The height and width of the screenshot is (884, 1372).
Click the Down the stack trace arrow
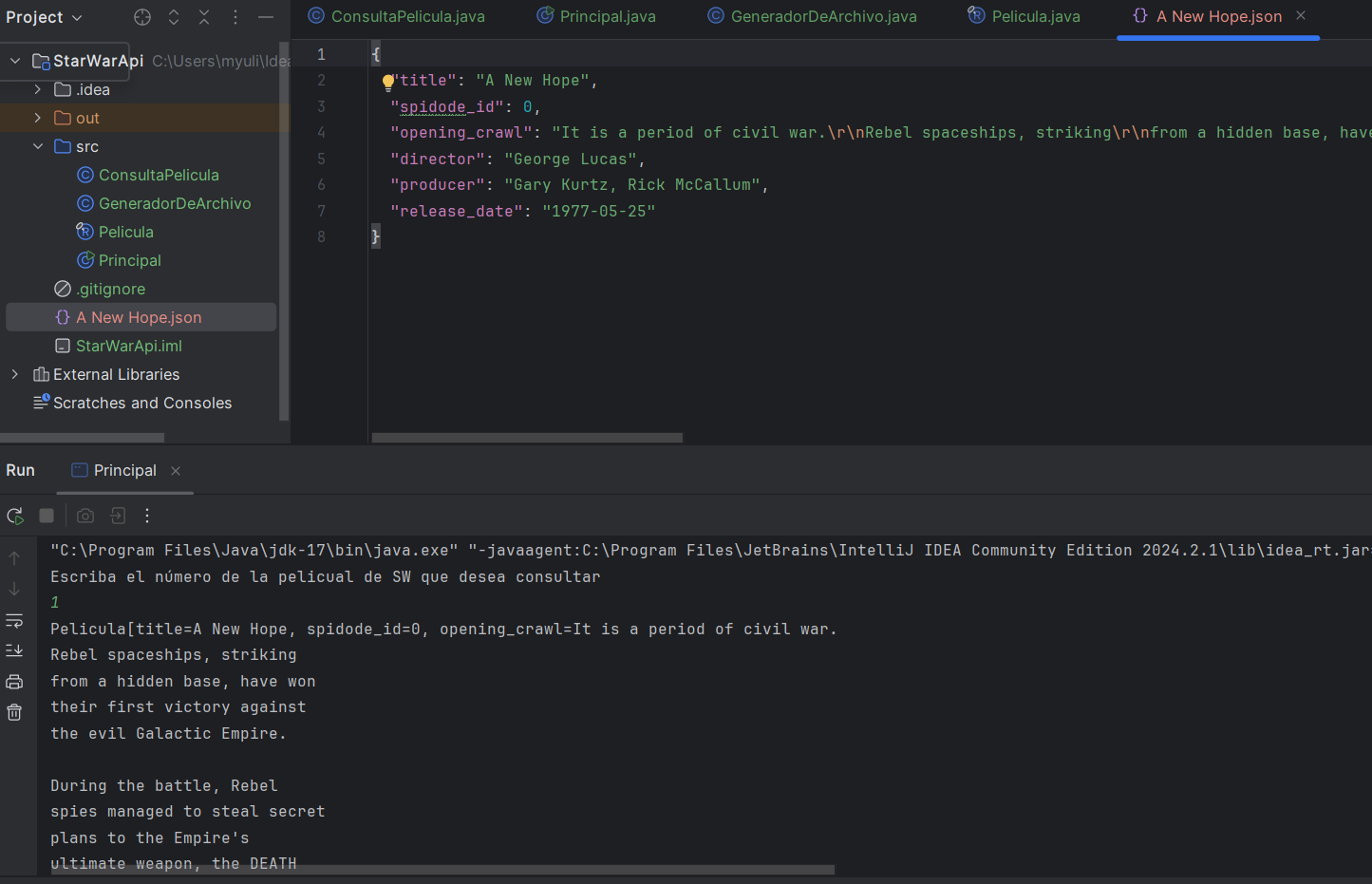[14, 590]
